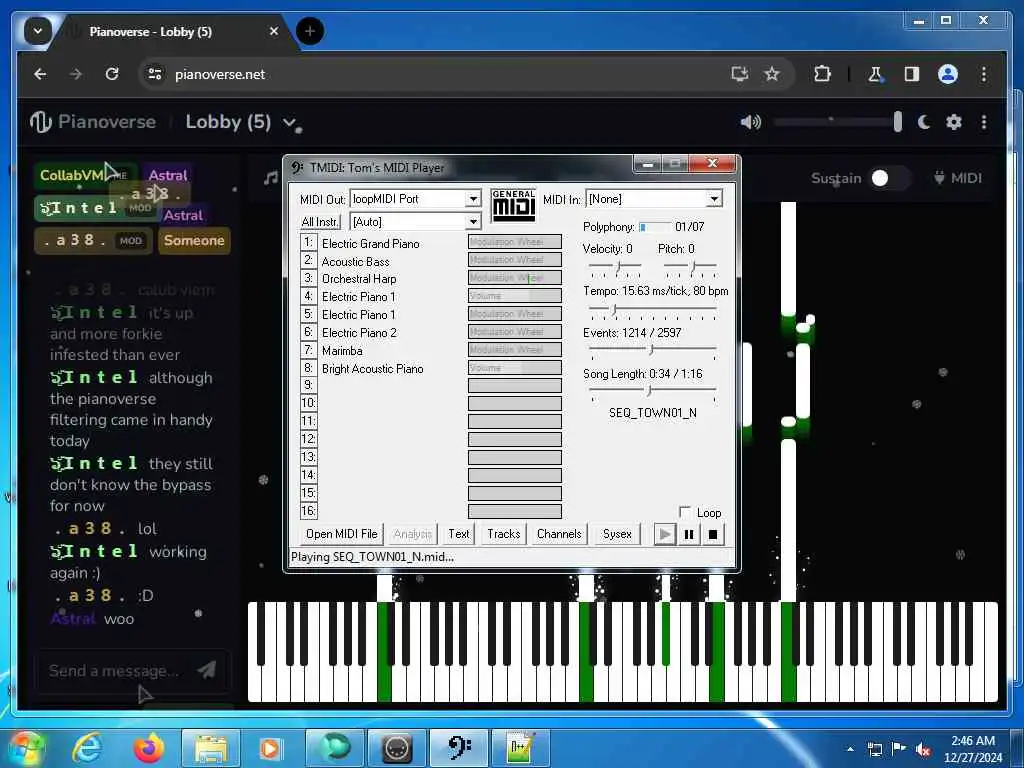Open the Channels view
This screenshot has width=1024, height=768.
pyautogui.click(x=559, y=534)
